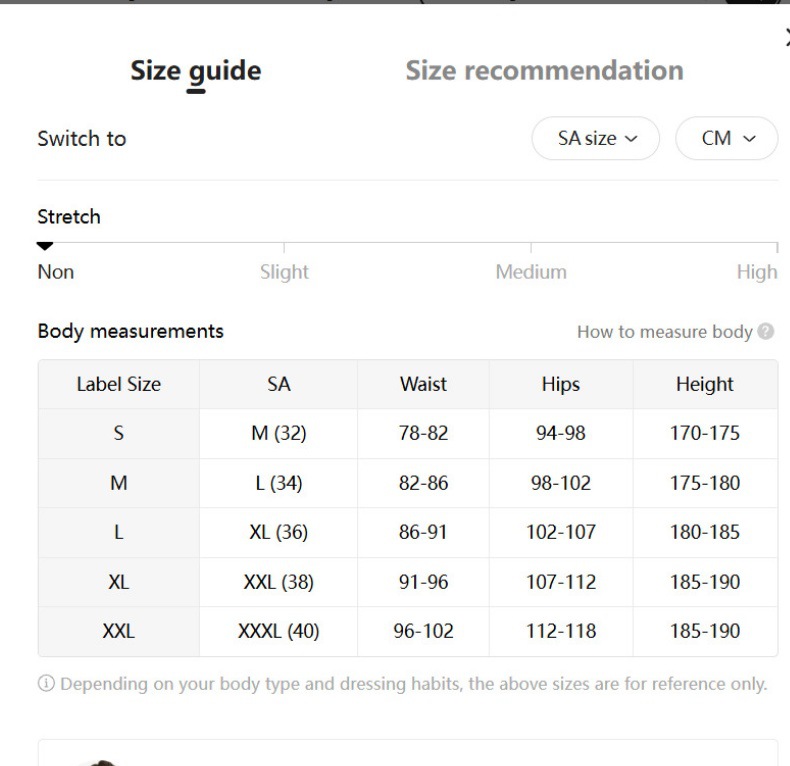Close the size guide popup
790x766 pixels.
point(786,37)
